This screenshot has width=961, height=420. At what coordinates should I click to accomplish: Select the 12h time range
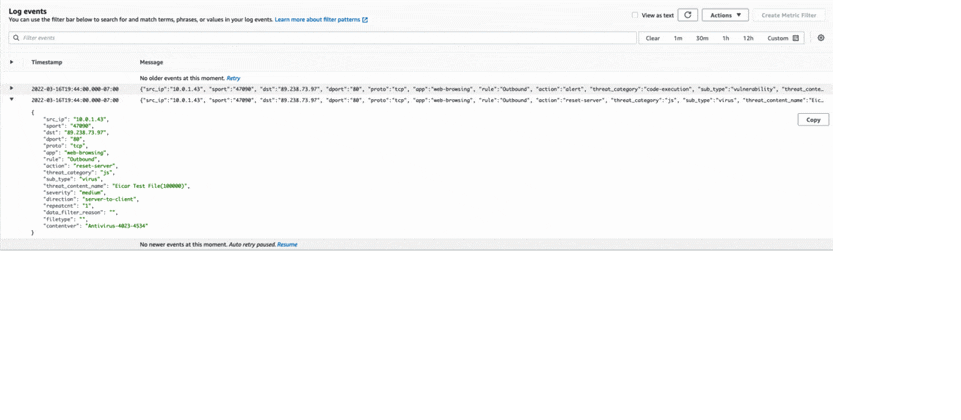click(747, 38)
